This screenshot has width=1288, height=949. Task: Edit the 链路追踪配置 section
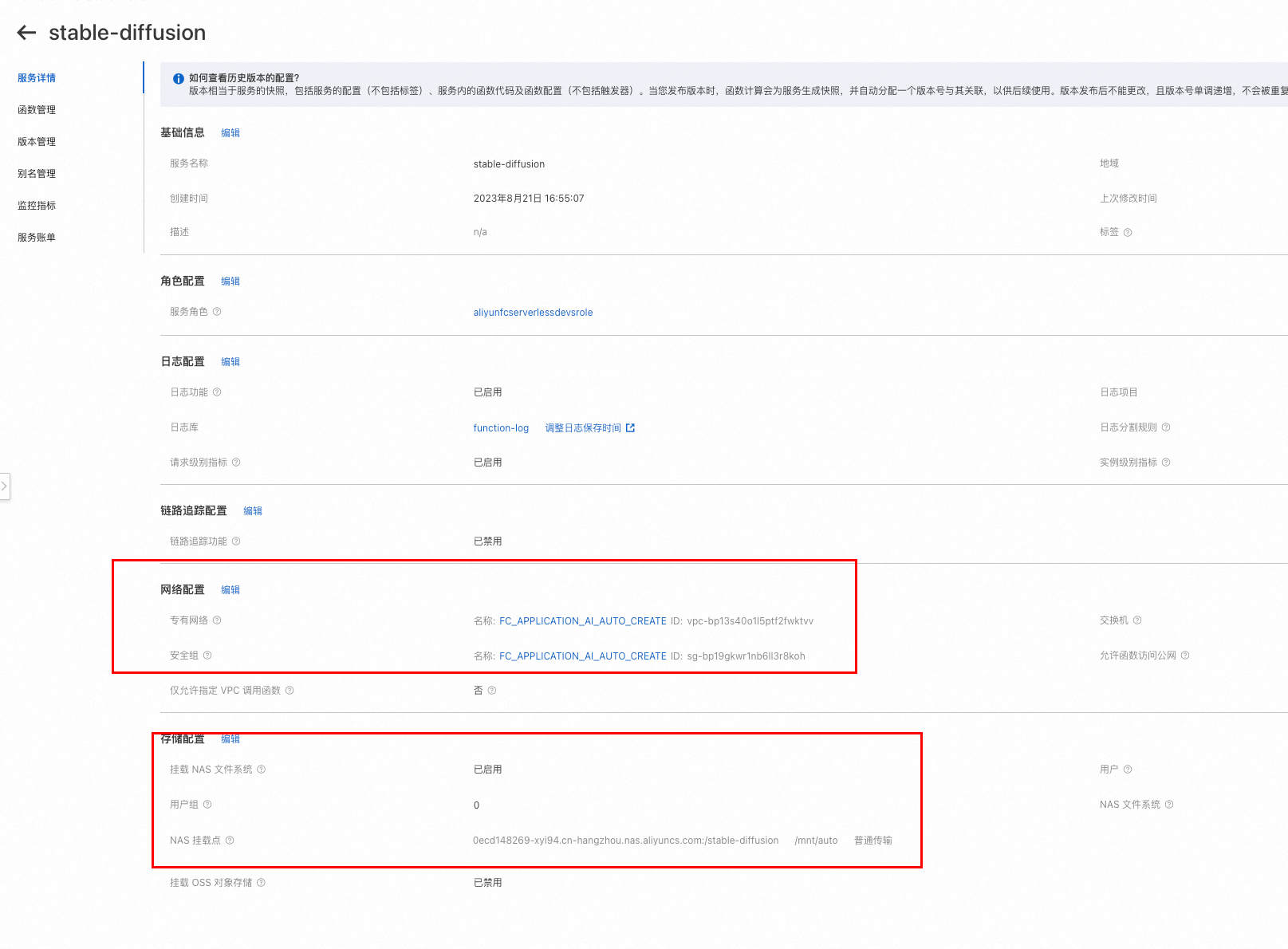253,511
